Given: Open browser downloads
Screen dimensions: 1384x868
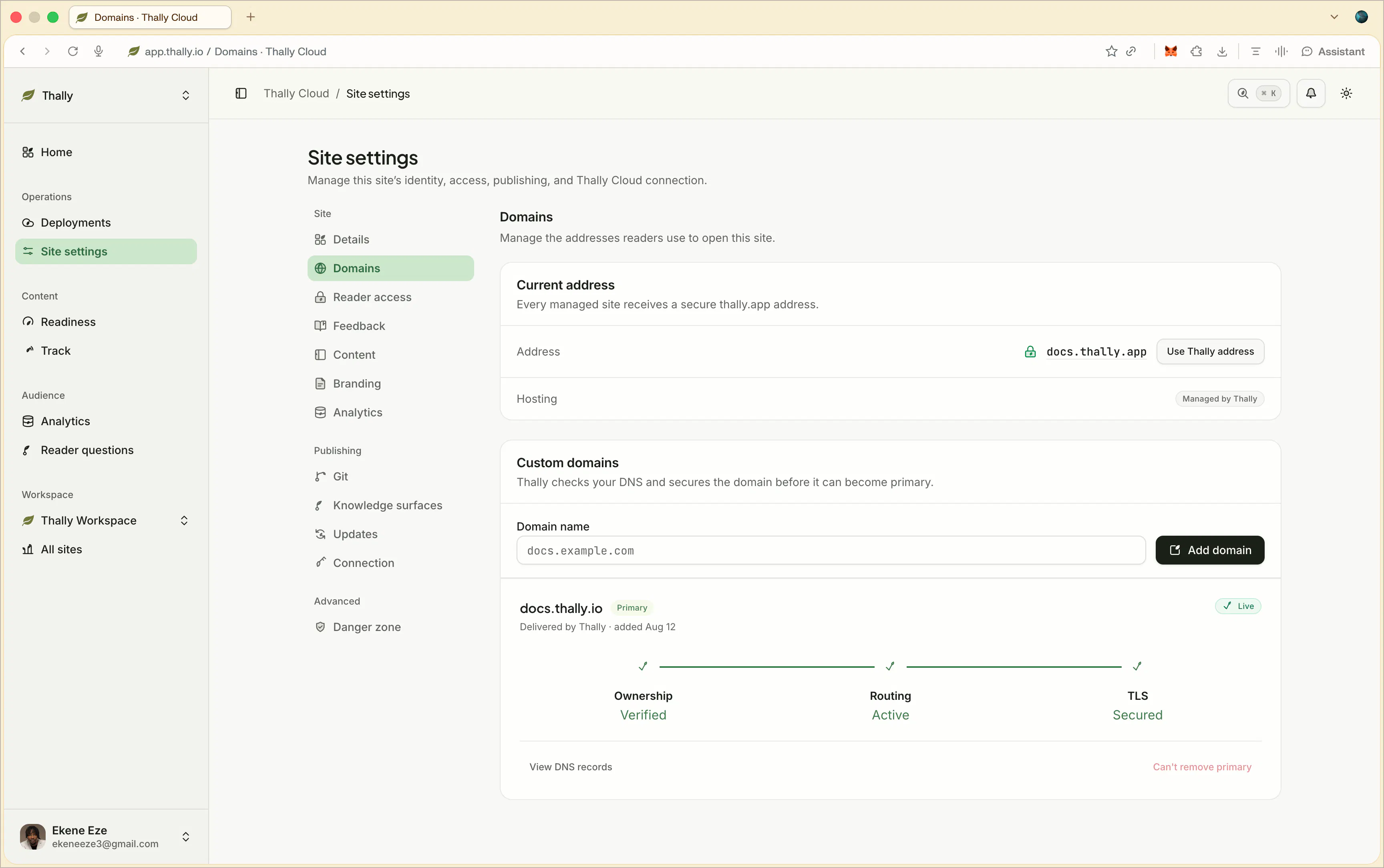Looking at the screenshot, I should click(x=1222, y=52).
